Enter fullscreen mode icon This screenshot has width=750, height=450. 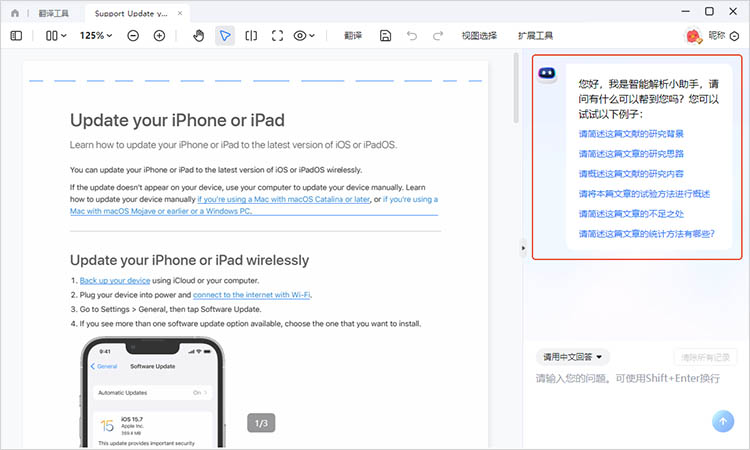(x=277, y=35)
